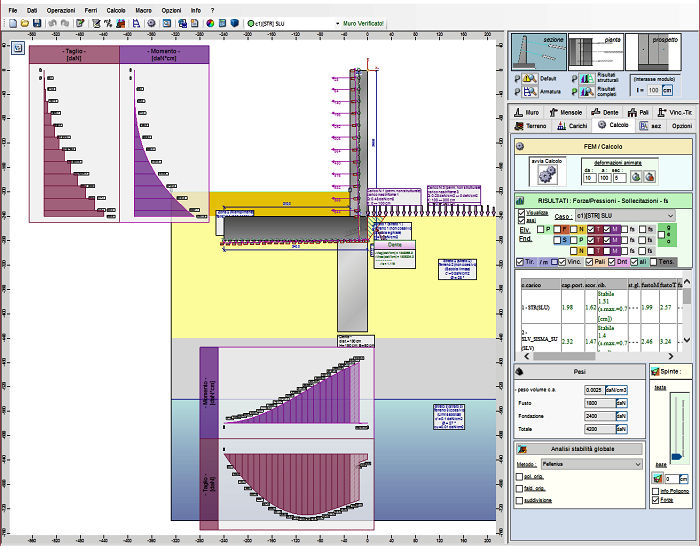
Task: Click the Spinte panel icon
Action: (x=655, y=369)
